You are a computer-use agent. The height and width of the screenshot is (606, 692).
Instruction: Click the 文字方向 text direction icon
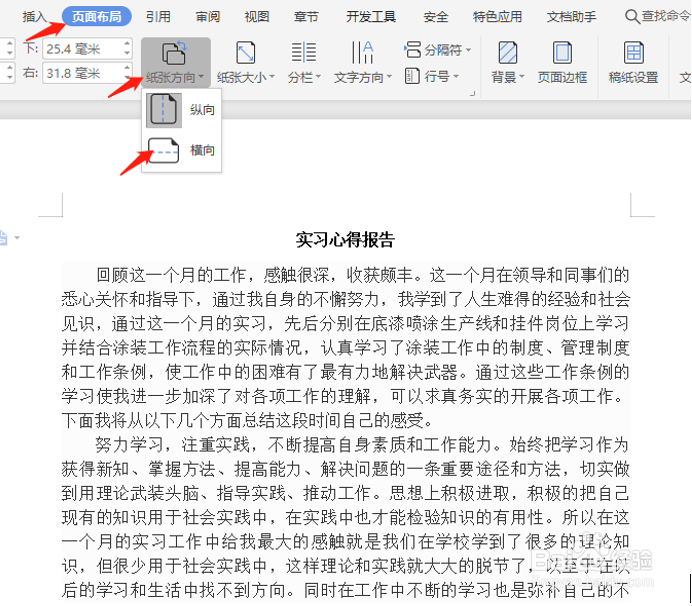tap(363, 52)
